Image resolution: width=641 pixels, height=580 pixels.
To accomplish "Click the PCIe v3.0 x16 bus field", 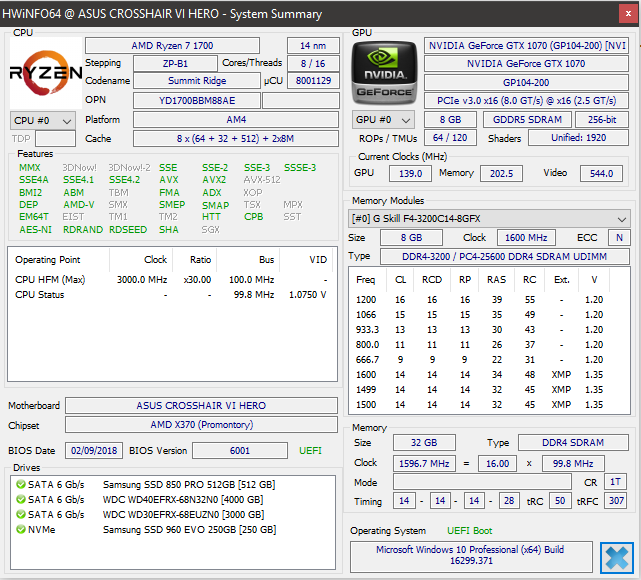I will (x=526, y=101).
